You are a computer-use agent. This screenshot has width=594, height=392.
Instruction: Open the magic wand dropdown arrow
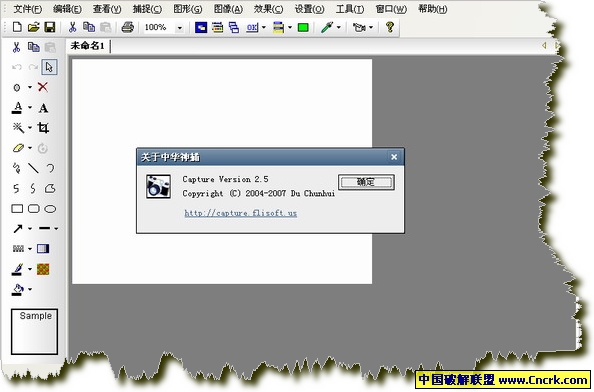pyautogui.click(x=30, y=128)
